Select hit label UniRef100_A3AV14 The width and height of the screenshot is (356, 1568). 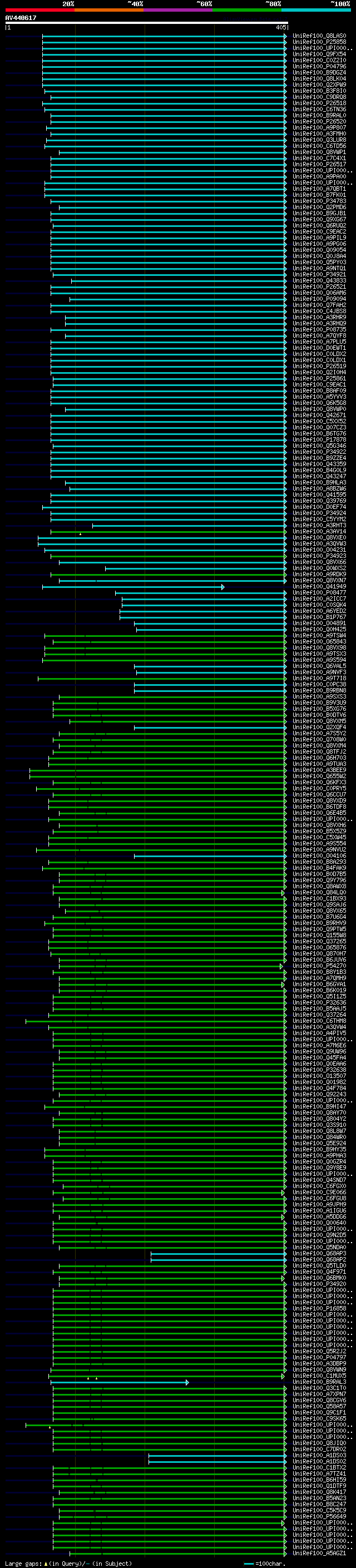coord(319,531)
